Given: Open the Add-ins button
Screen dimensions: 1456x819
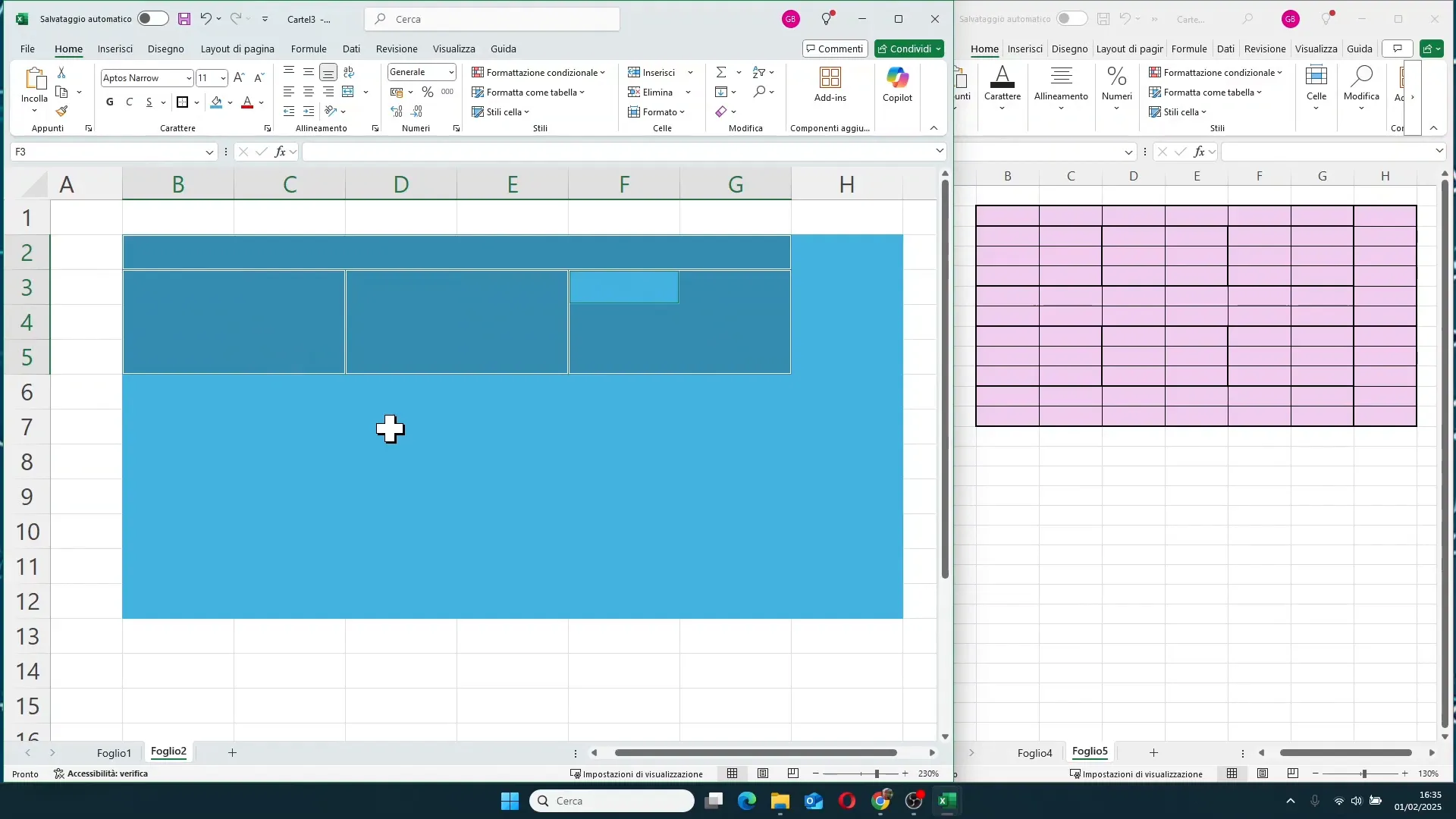Looking at the screenshot, I should click(830, 84).
